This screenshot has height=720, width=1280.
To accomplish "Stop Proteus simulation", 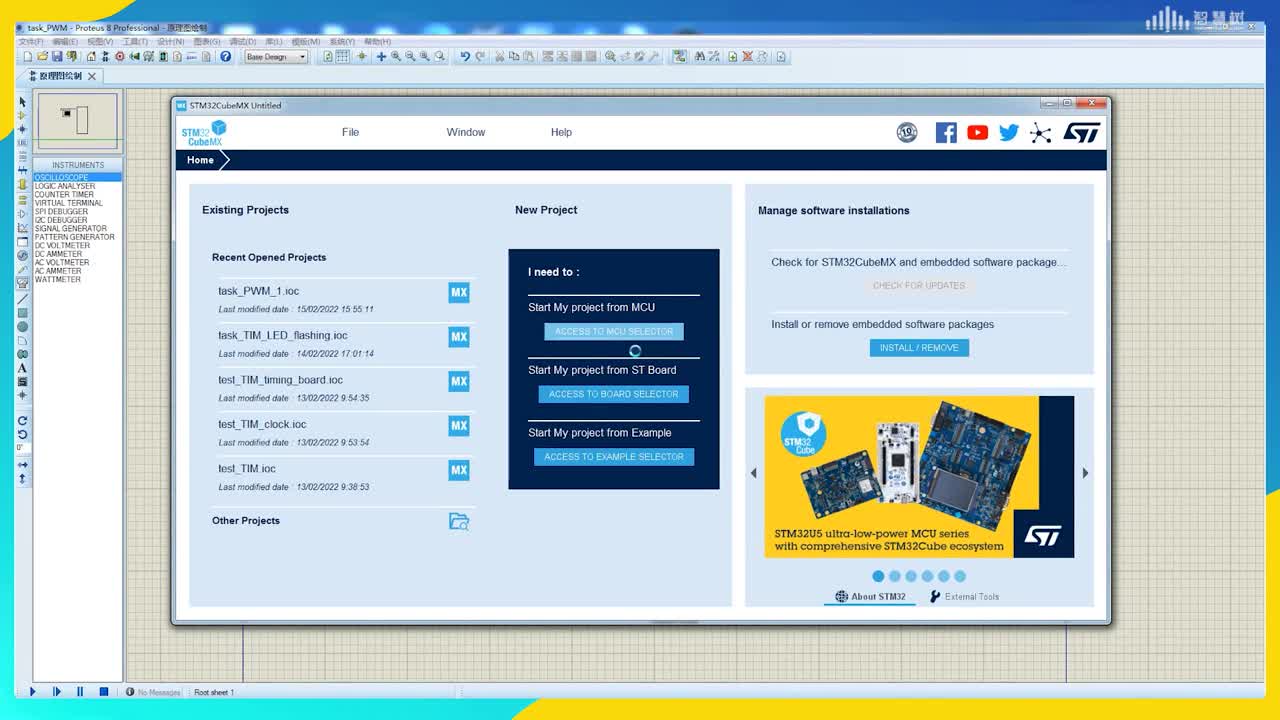I will 104,691.
